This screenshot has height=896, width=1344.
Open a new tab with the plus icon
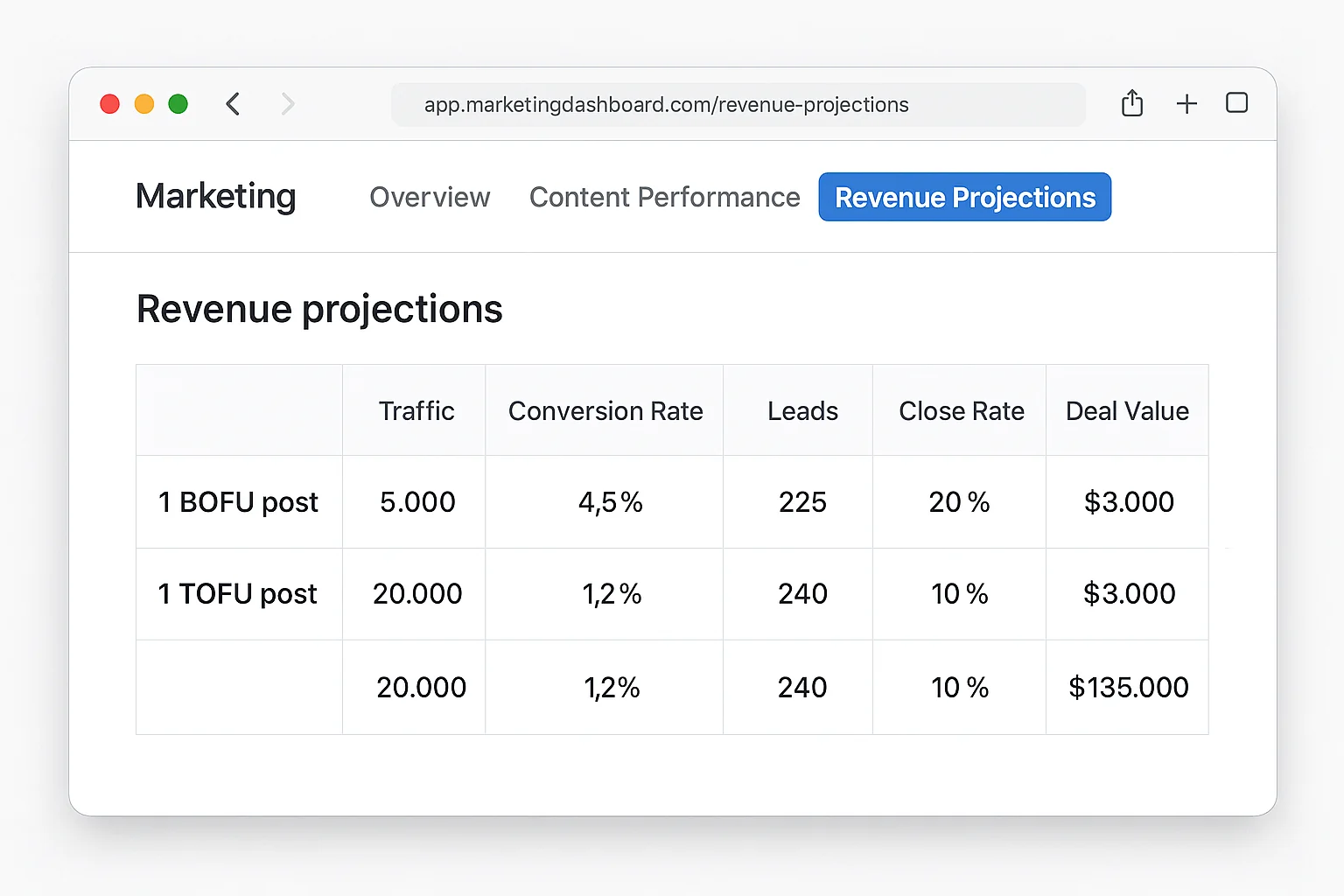[x=1186, y=103]
